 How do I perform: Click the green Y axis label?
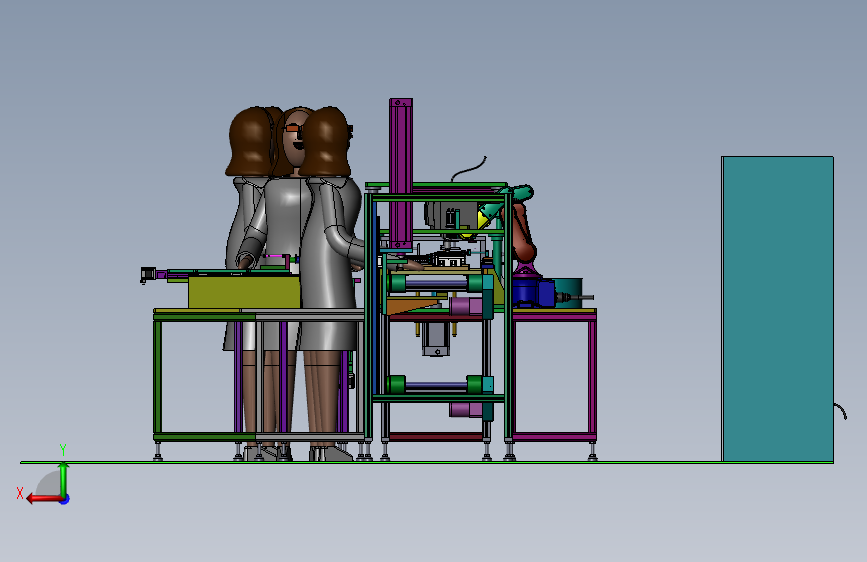[63, 449]
